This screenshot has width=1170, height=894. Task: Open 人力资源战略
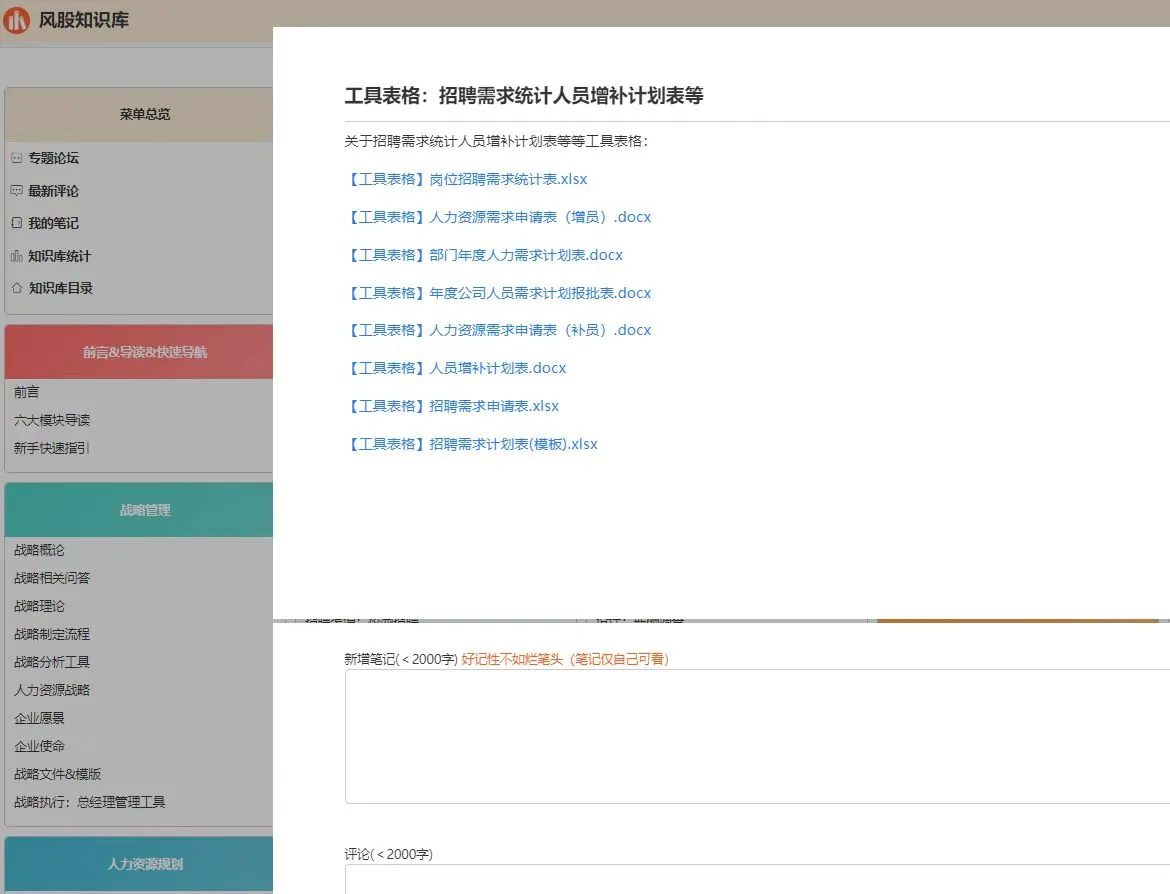(51, 690)
